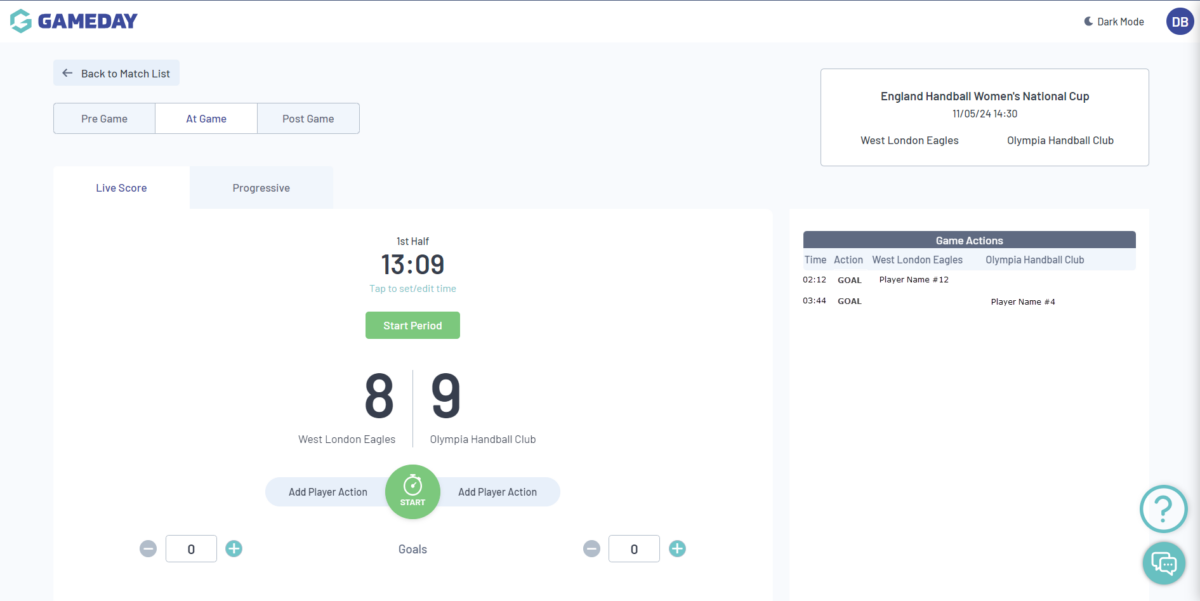The image size is (1200, 601).
Task: Click the left team goals input field
Action: tap(191, 548)
